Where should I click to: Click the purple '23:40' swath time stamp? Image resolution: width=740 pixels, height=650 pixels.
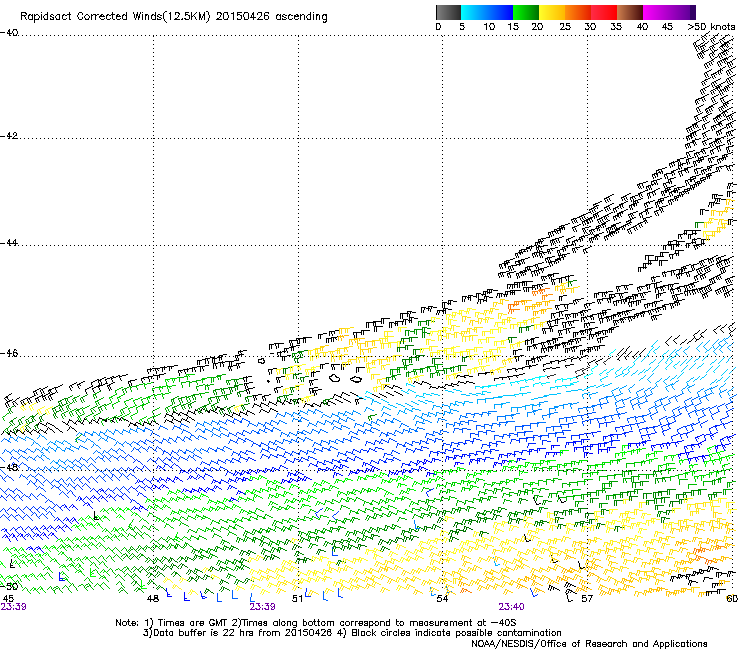(511, 607)
